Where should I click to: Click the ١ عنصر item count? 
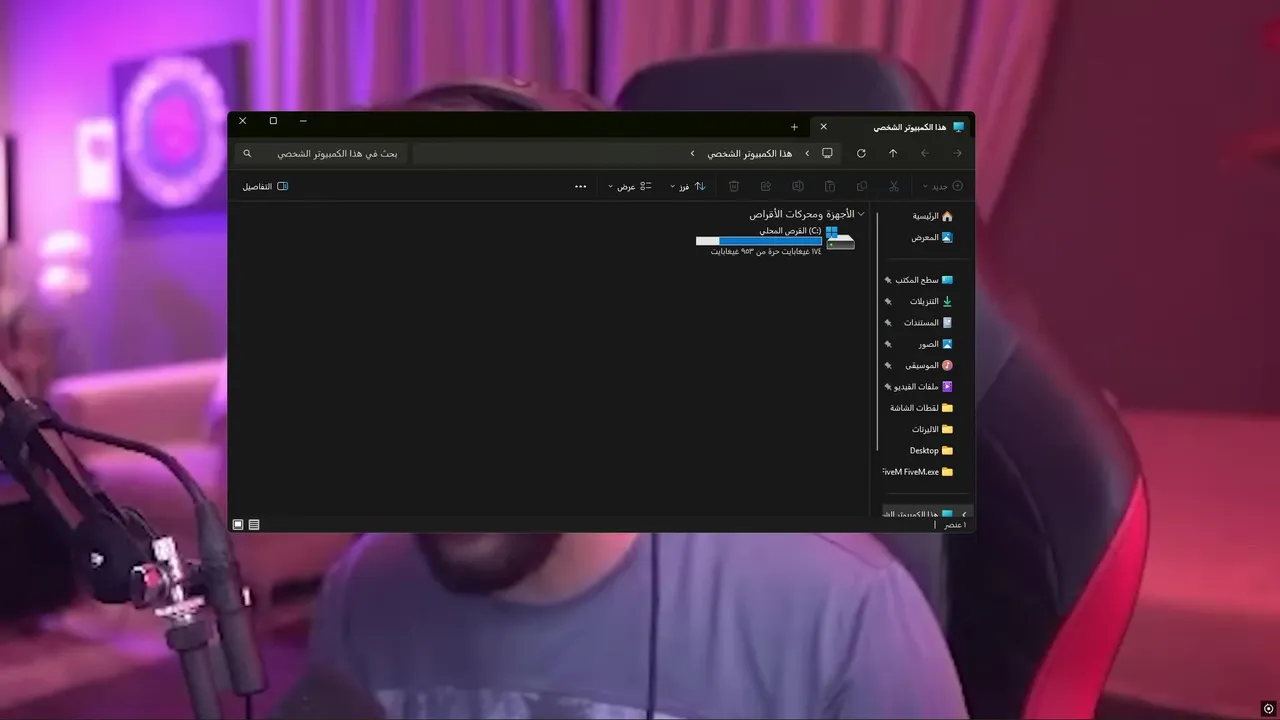955,524
